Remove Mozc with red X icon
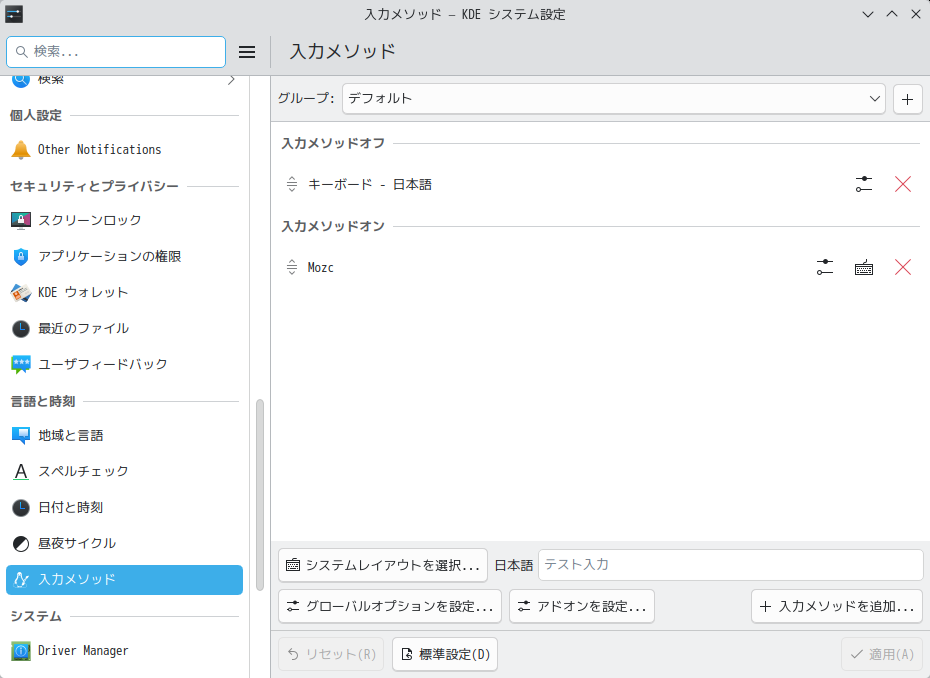 903,268
